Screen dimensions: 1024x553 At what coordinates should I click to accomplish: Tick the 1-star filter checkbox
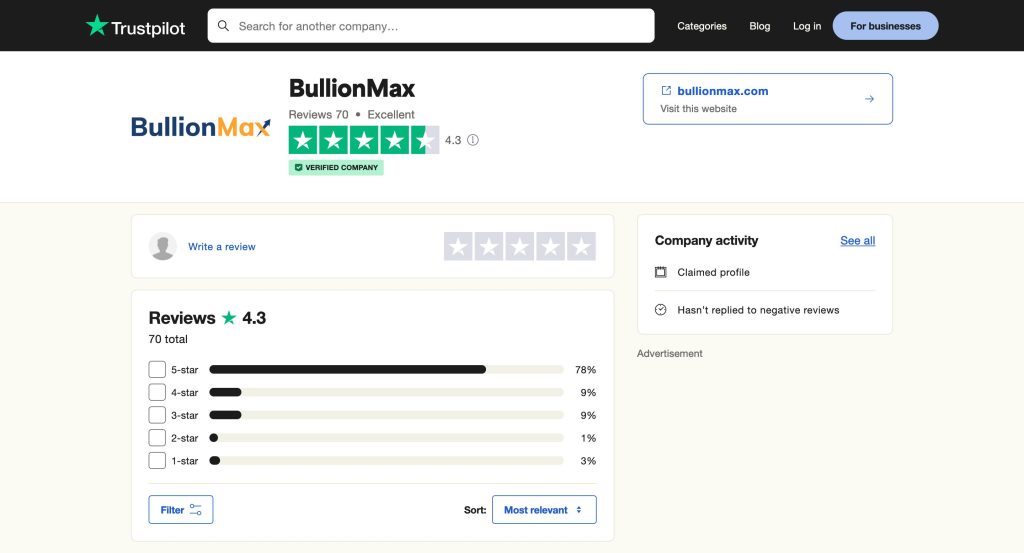pyautogui.click(x=157, y=461)
